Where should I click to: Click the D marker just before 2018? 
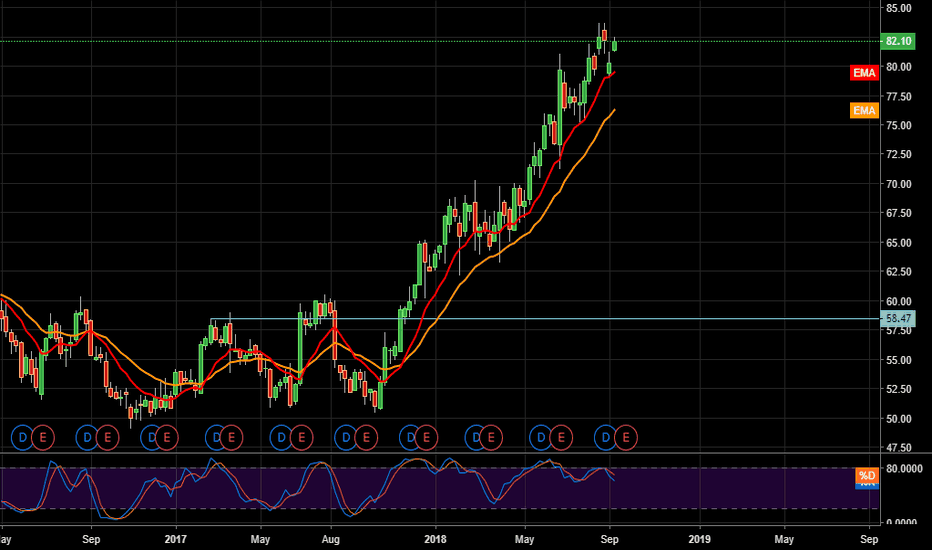(x=411, y=438)
